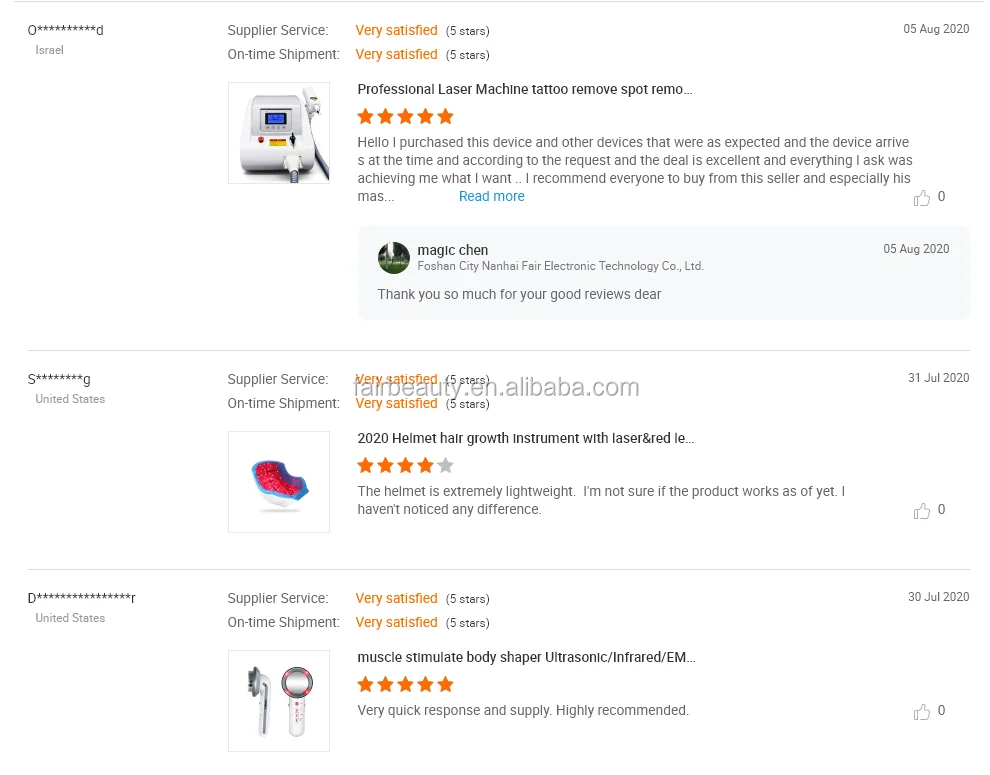
Task: Like the Israel buyer's laser machine review
Action: [x=922, y=198]
